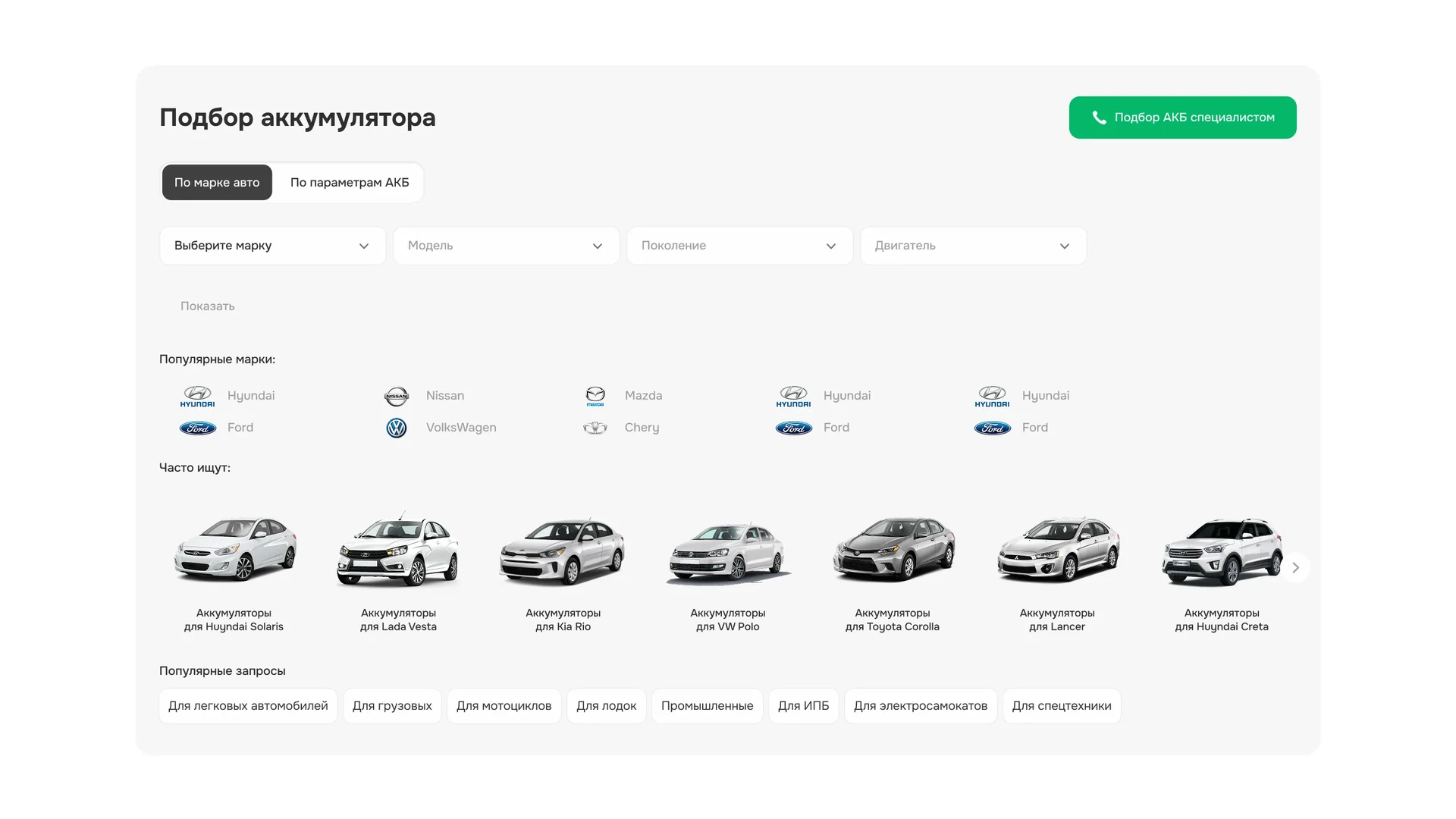Open Toyota Corolla car thumbnail
Image resolution: width=1456 pixels, height=819 pixels.
[x=893, y=550]
